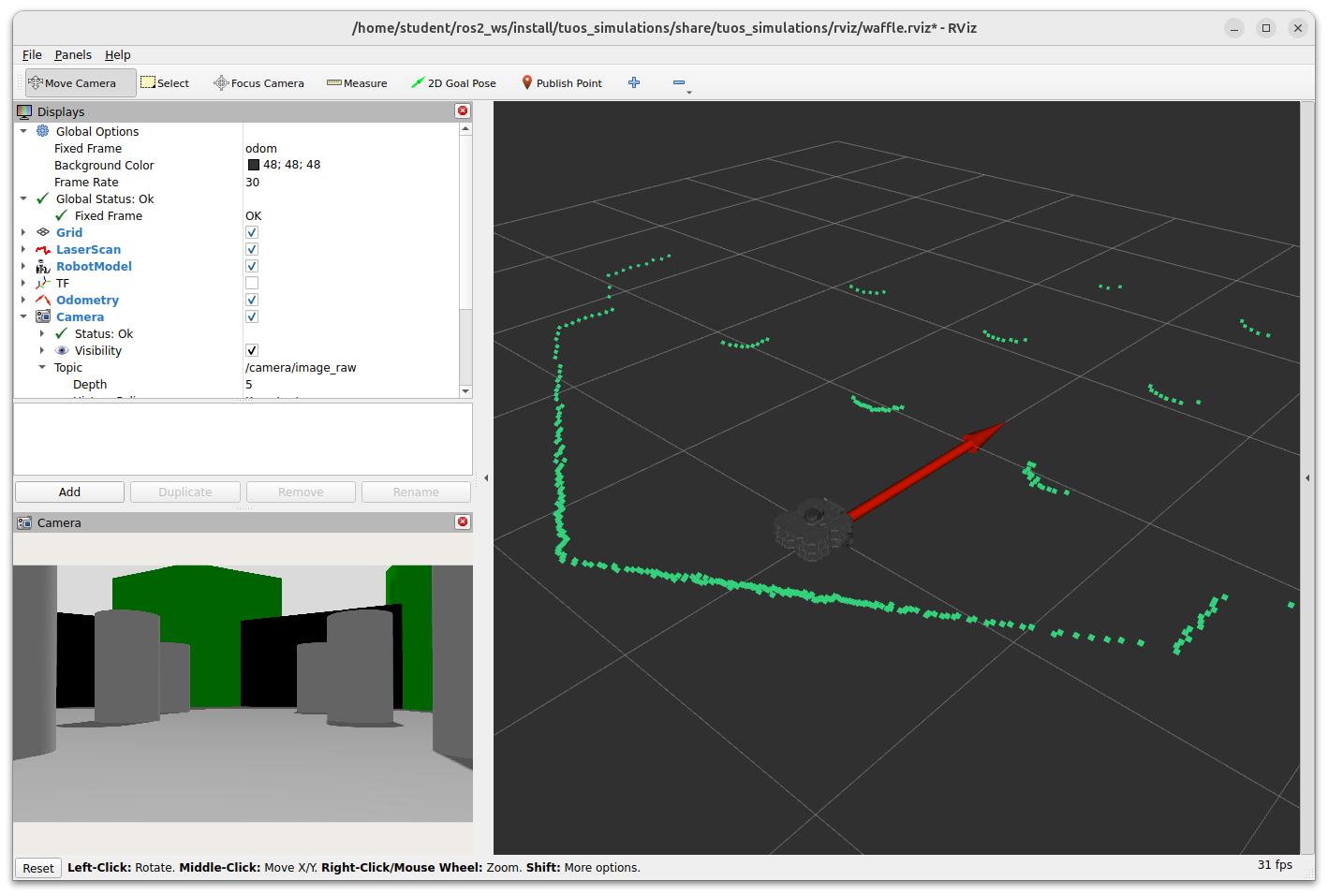Collapse the Camera display item
This screenshot has width=1328, height=896.
pos(23,317)
